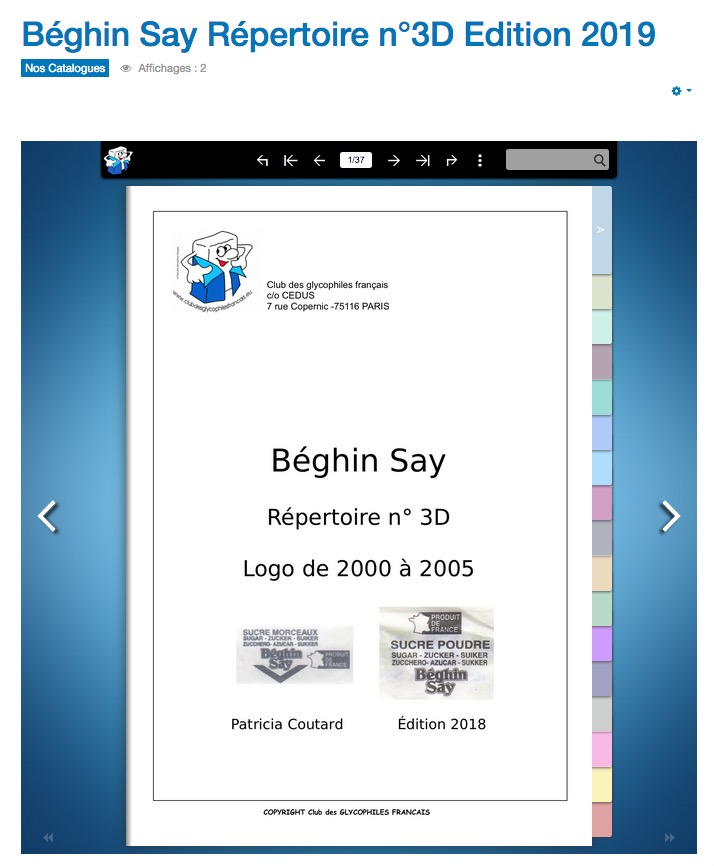The width and height of the screenshot is (714, 866).
Task: Open the Nos Catalogues category link
Action: coord(65,68)
